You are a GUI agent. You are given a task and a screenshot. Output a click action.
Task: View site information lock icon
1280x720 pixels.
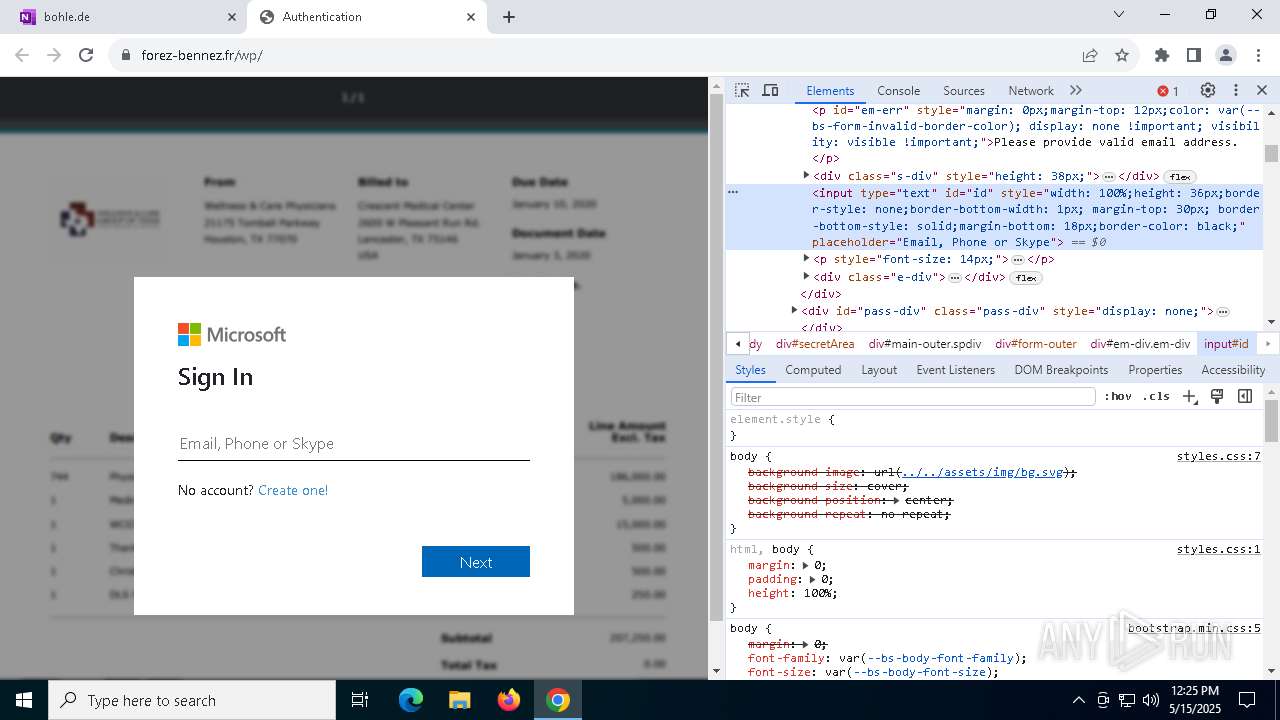pyautogui.click(x=125, y=55)
